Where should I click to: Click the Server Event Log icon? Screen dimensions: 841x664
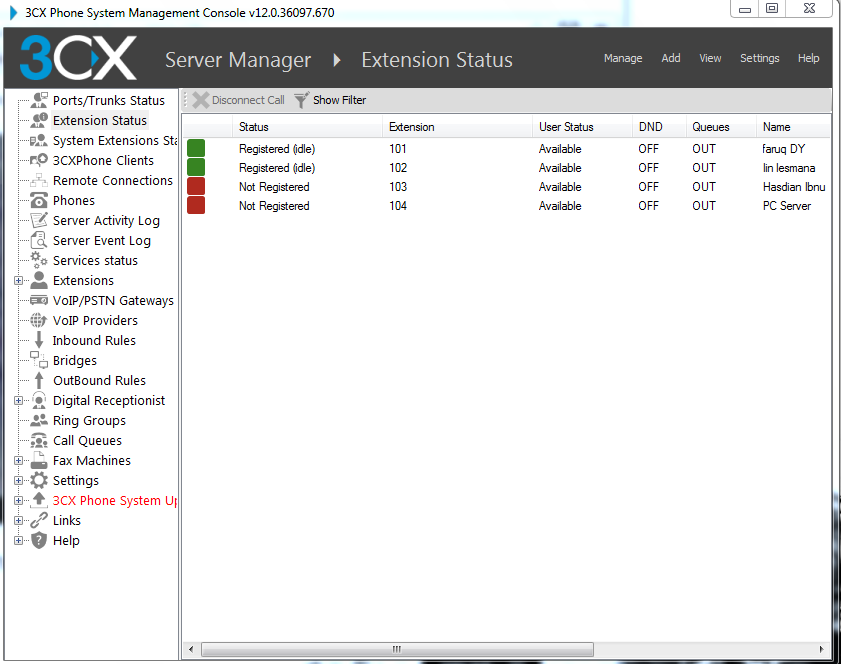tap(39, 240)
